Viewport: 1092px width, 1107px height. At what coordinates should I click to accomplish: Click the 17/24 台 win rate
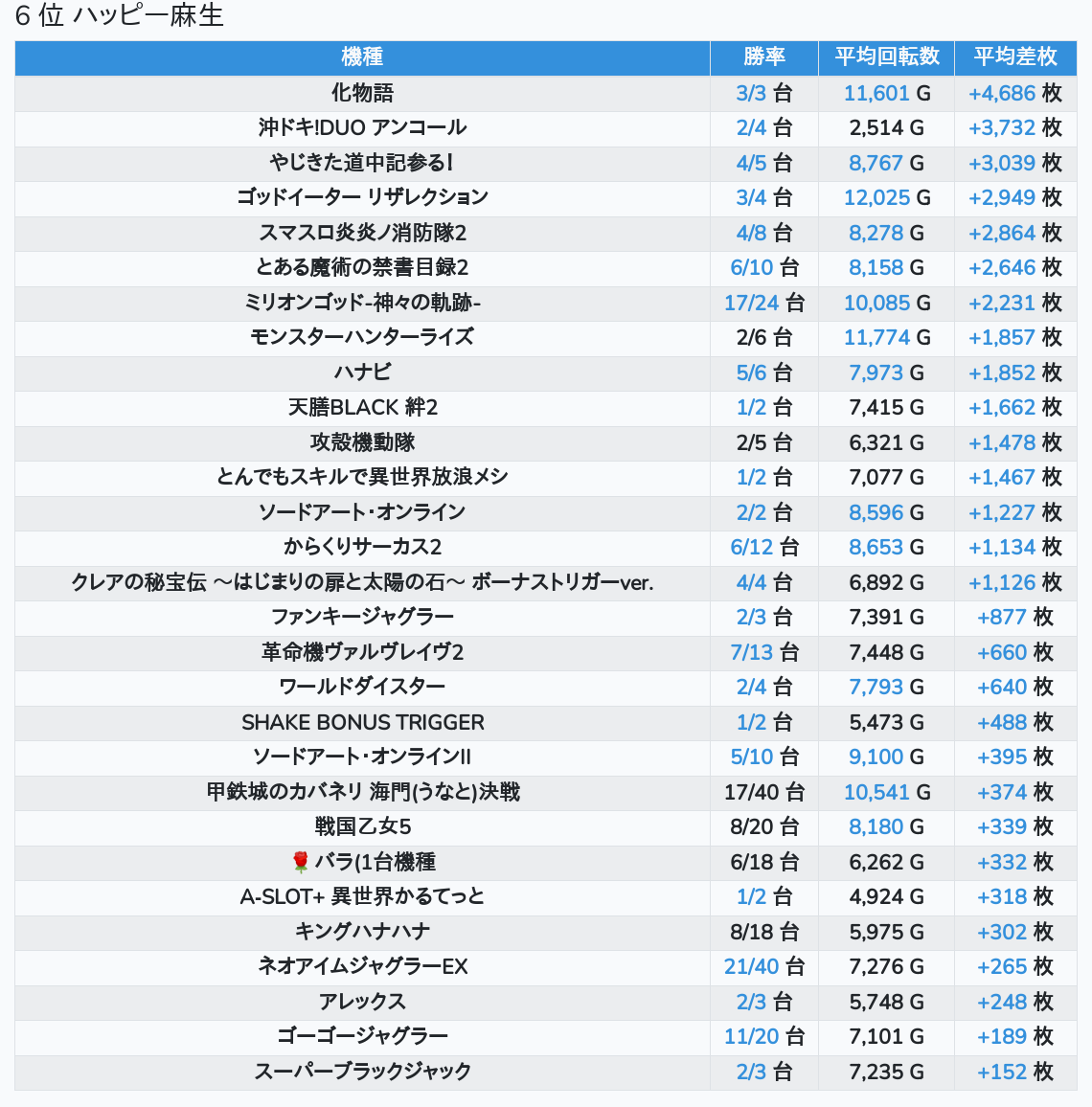[764, 303]
